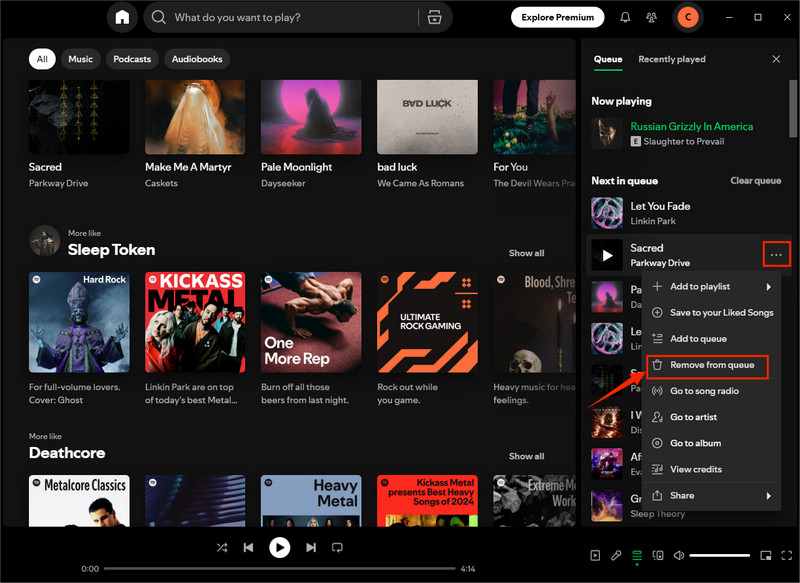Open the Connect to a device icon
The height and width of the screenshot is (583, 800).
tap(658, 555)
